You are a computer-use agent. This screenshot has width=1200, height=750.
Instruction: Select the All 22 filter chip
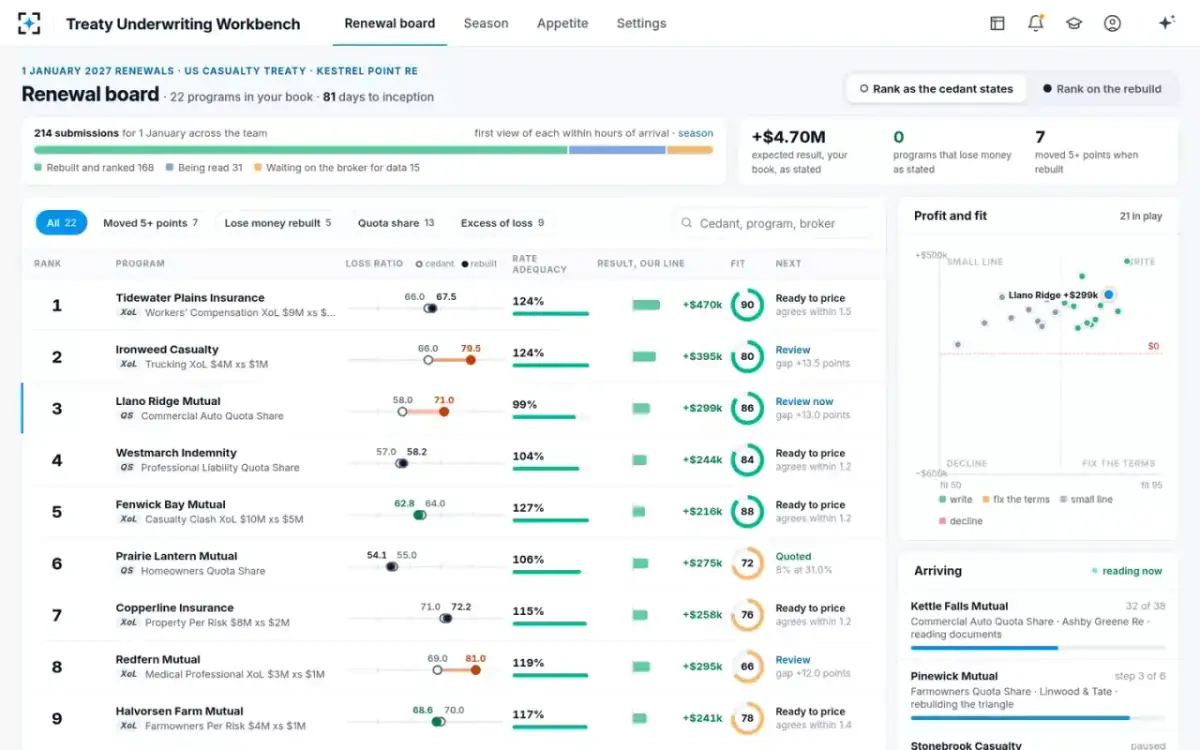tap(62, 223)
